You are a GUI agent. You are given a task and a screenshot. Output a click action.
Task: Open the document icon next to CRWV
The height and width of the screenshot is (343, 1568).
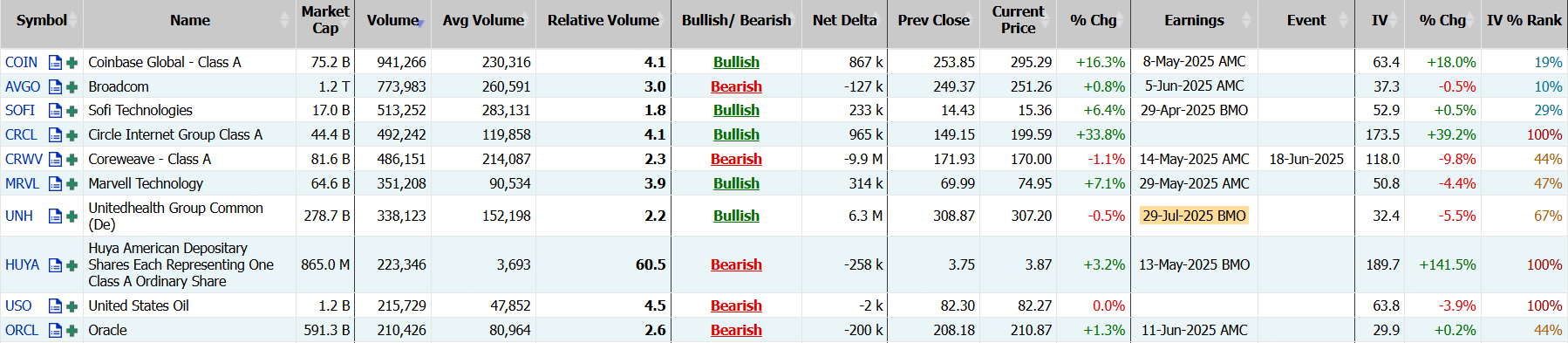click(55, 159)
